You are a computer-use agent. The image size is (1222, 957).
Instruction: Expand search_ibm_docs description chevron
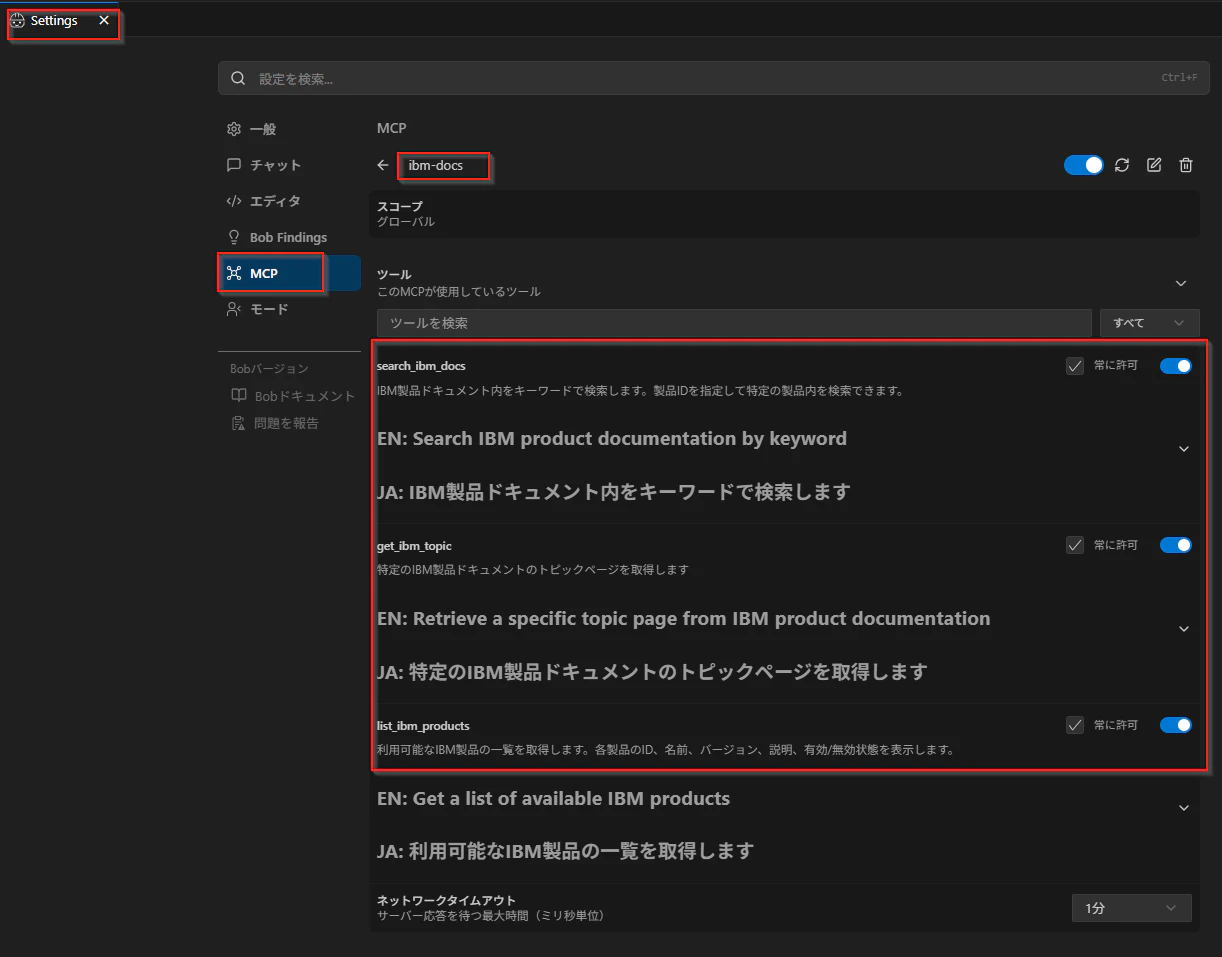click(1184, 448)
